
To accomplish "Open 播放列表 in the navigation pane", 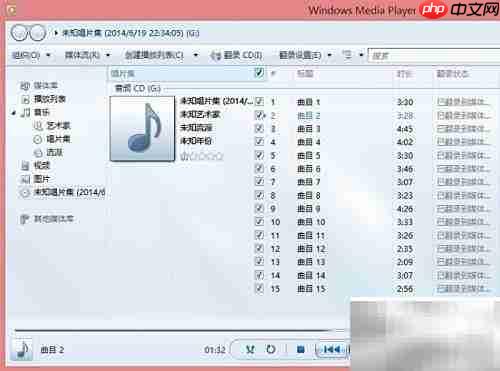I will (x=49, y=99).
